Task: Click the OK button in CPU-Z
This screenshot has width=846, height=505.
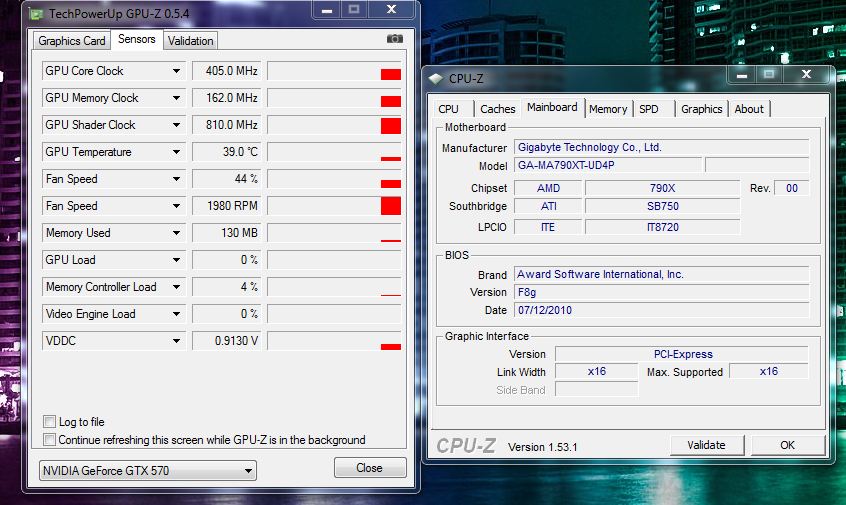Action: point(788,445)
